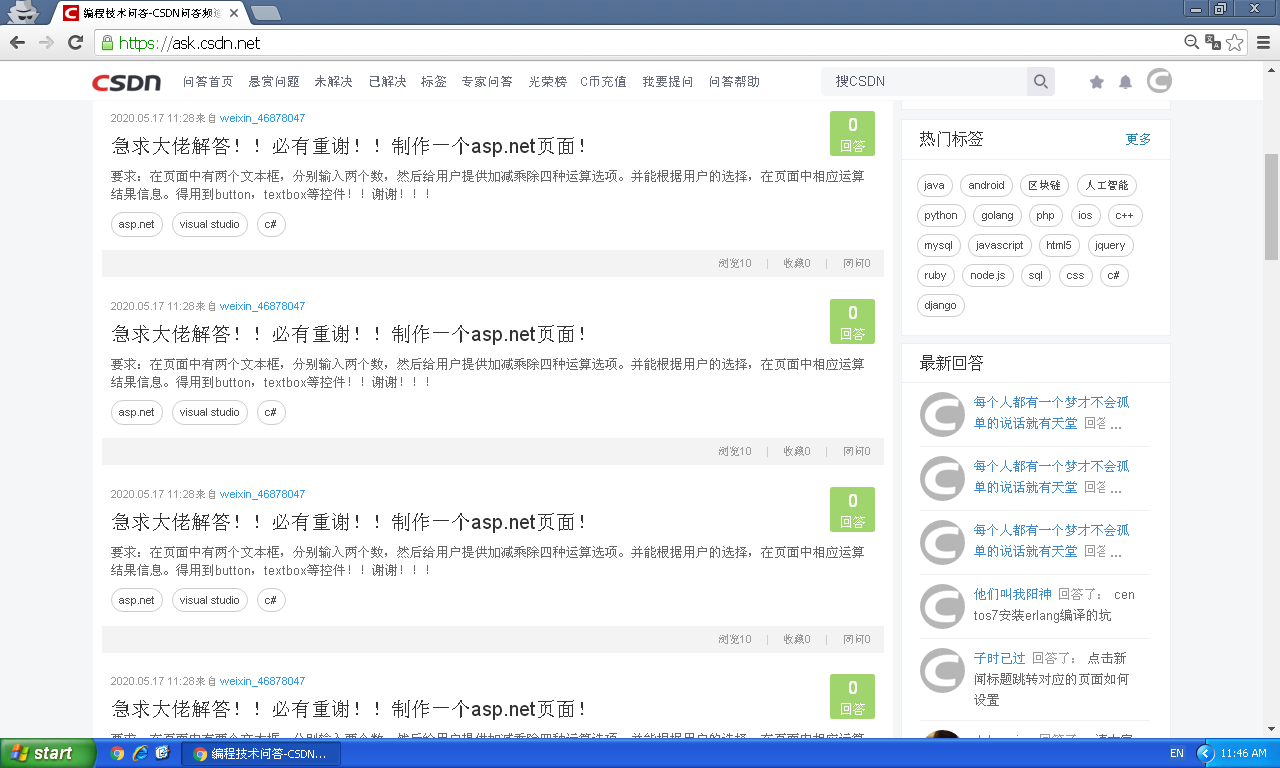Click the browser forward arrow
Viewport: 1280px width, 768px height.
tap(46, 42)
